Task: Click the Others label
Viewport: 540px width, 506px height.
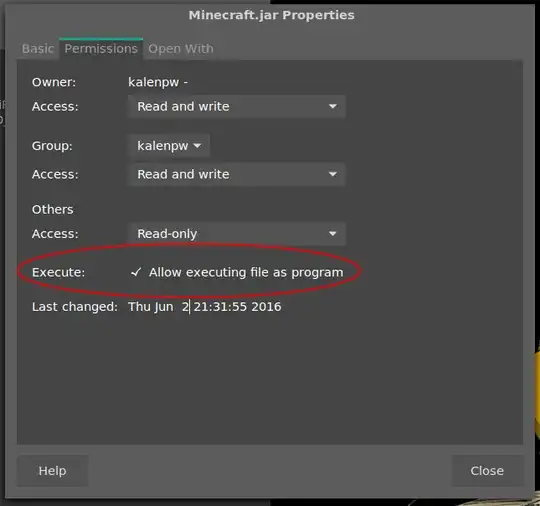Action: point(52,209)
